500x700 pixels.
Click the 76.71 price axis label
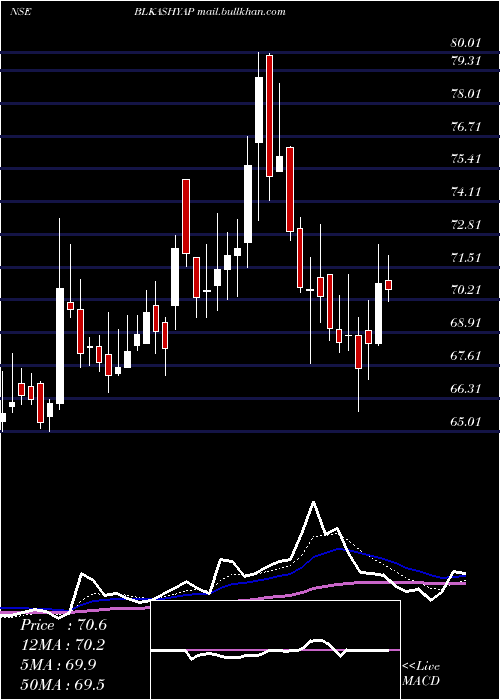pyautogui.click(x=466, y=127)
